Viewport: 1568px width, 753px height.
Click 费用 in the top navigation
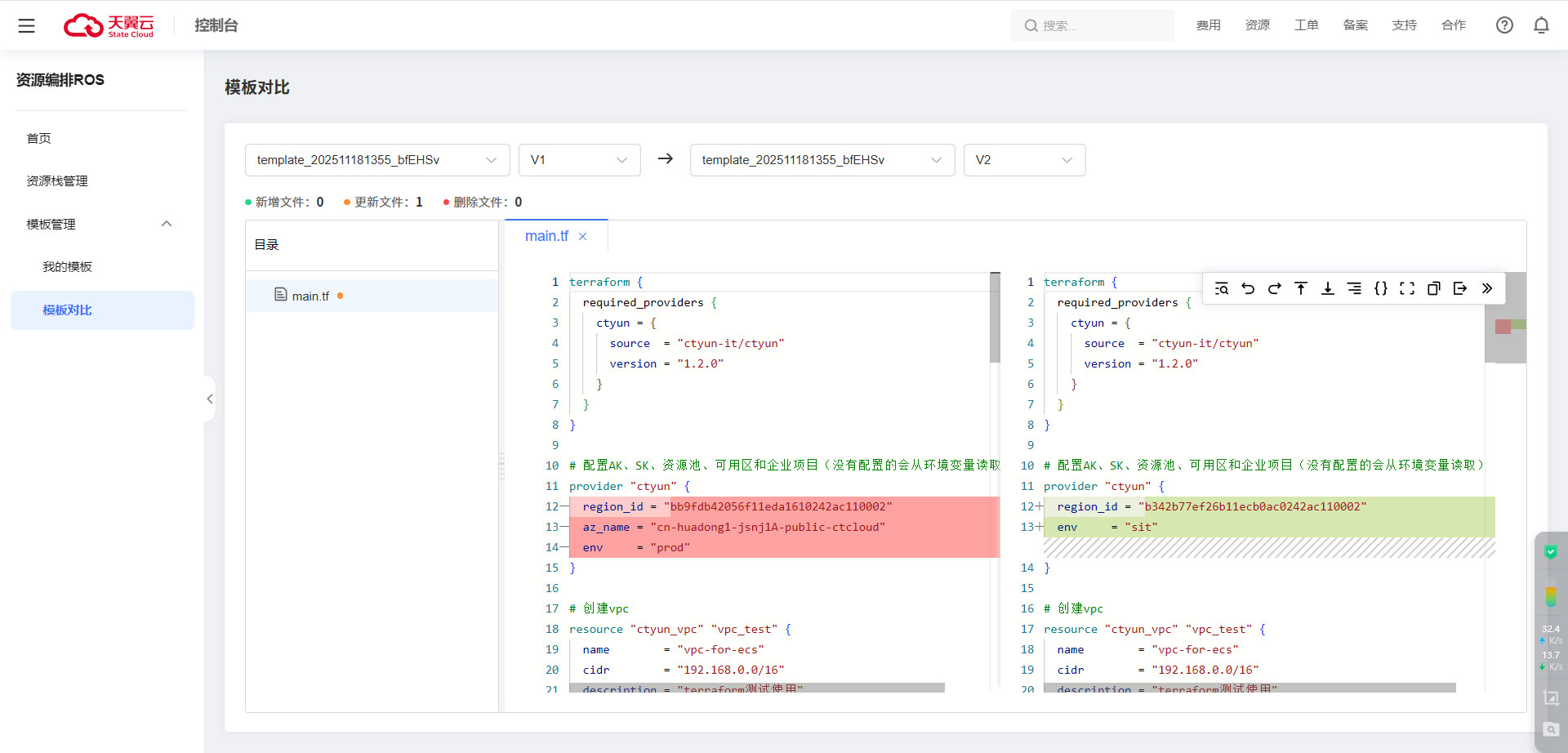[1208, 25]
